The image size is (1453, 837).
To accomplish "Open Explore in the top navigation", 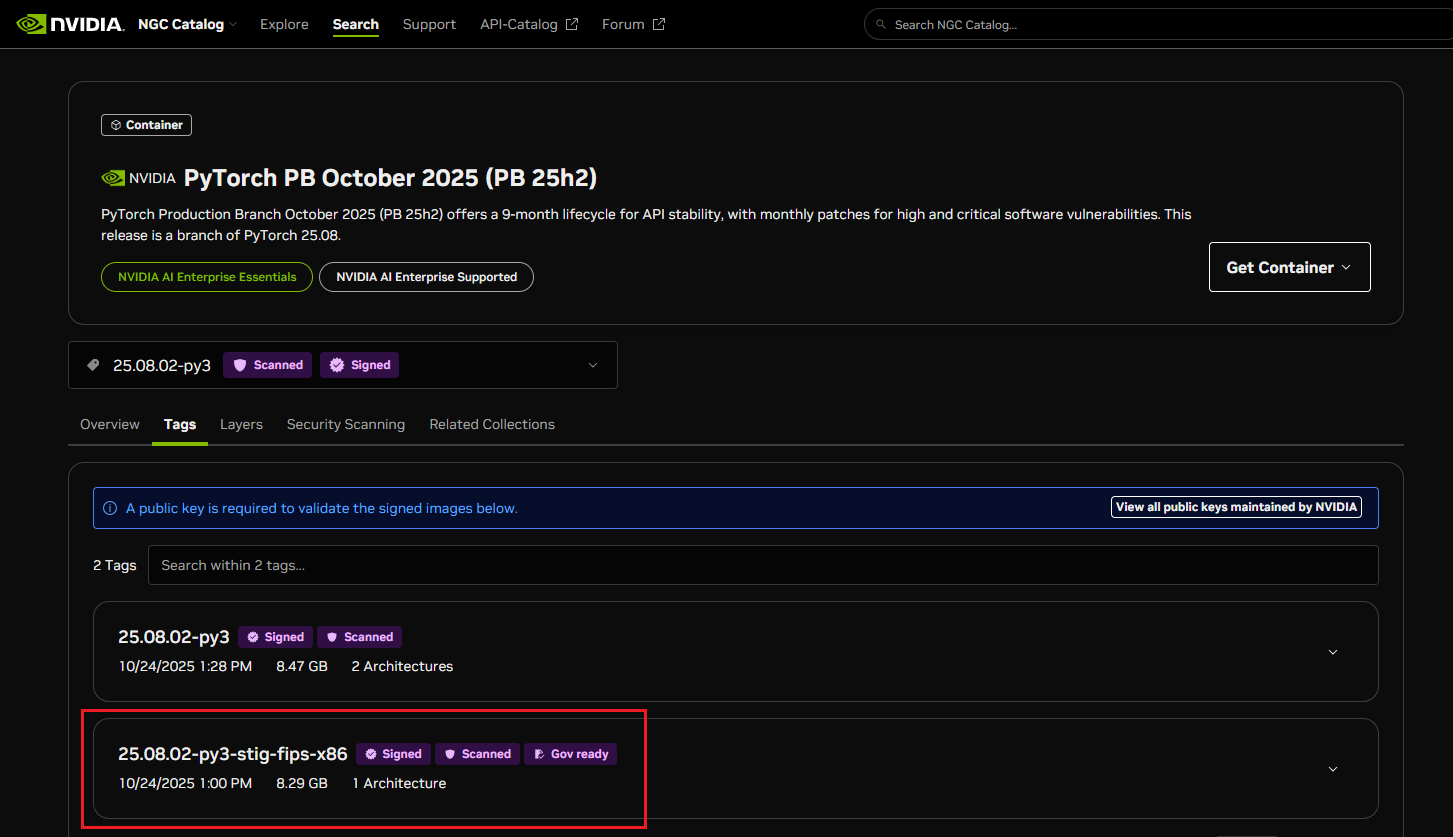I will point(284,24).
